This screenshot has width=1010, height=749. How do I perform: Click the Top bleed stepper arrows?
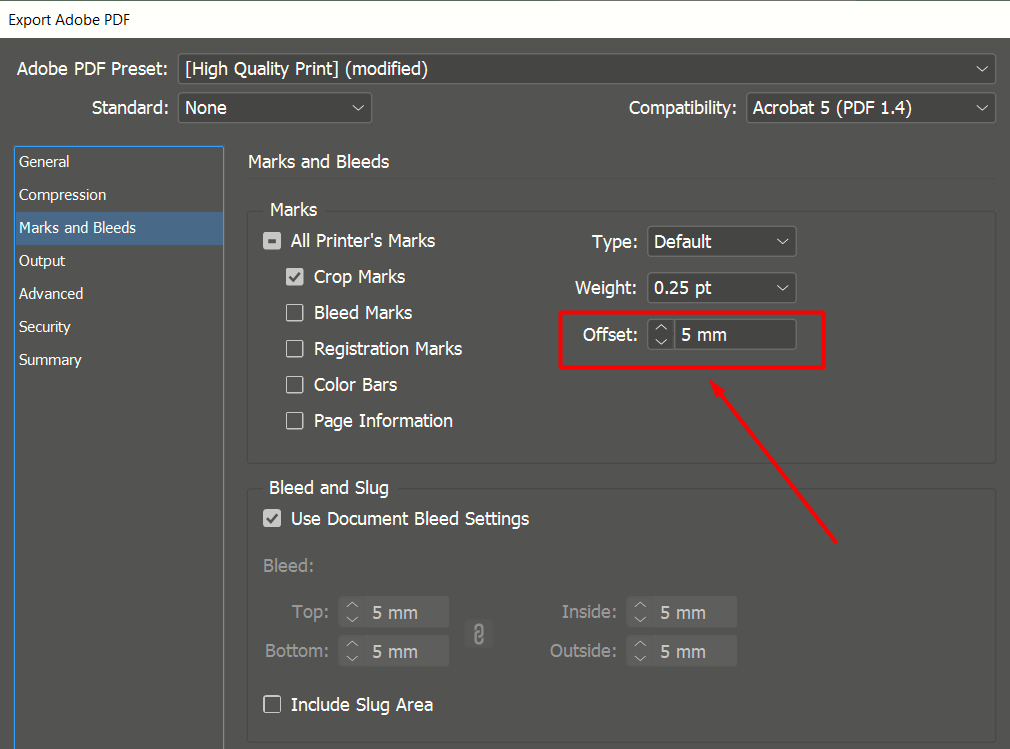click(352, 612)
